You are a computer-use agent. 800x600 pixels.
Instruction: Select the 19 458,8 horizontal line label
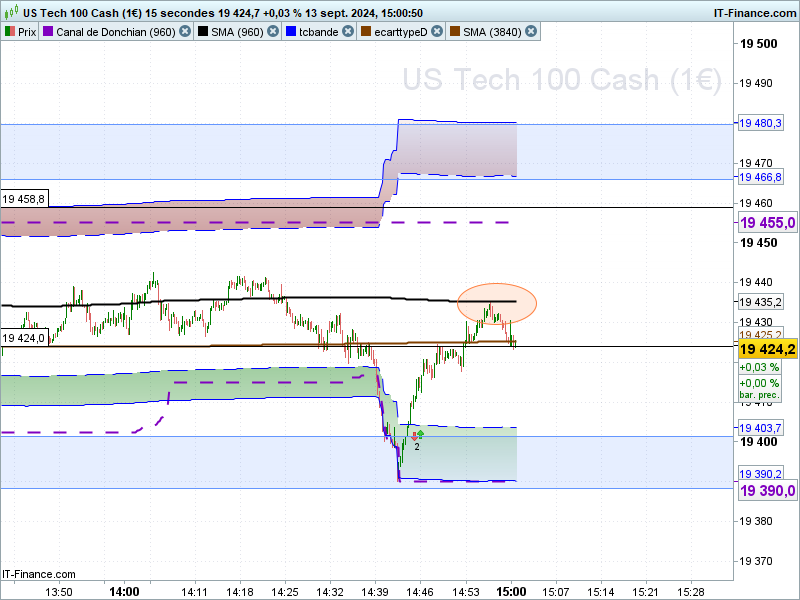point(24,198)
